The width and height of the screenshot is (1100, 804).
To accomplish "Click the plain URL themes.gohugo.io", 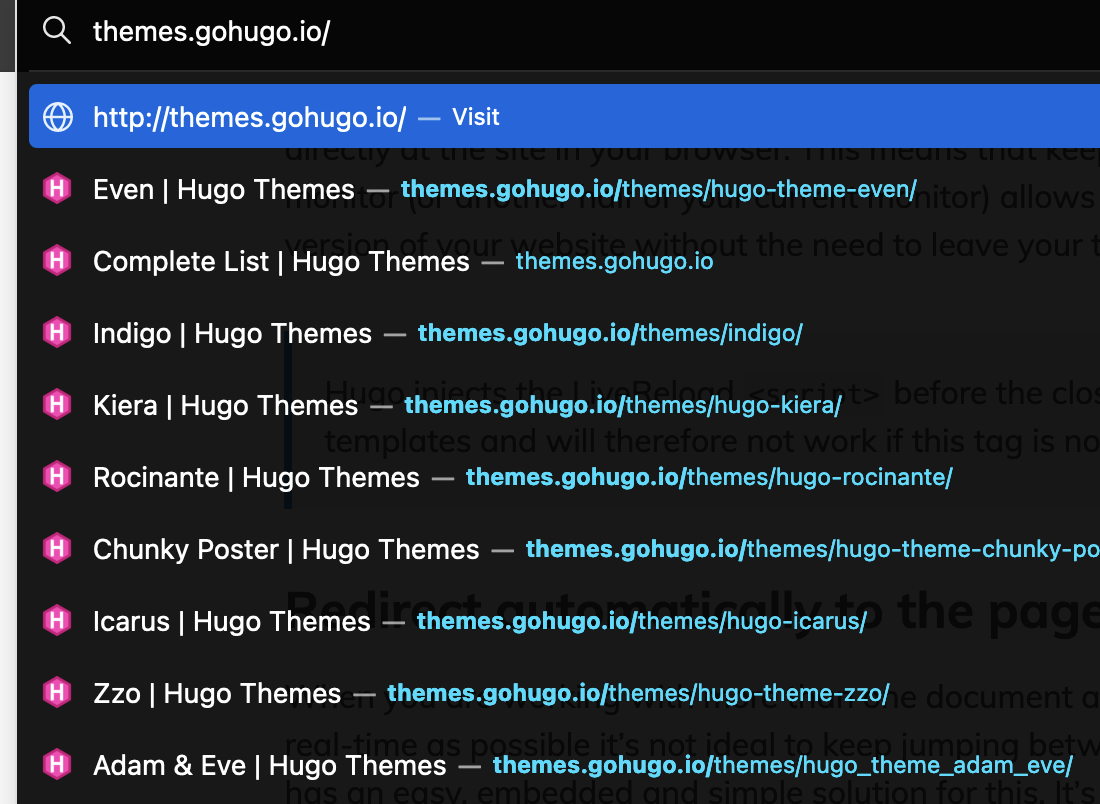I will pos(615,262).
